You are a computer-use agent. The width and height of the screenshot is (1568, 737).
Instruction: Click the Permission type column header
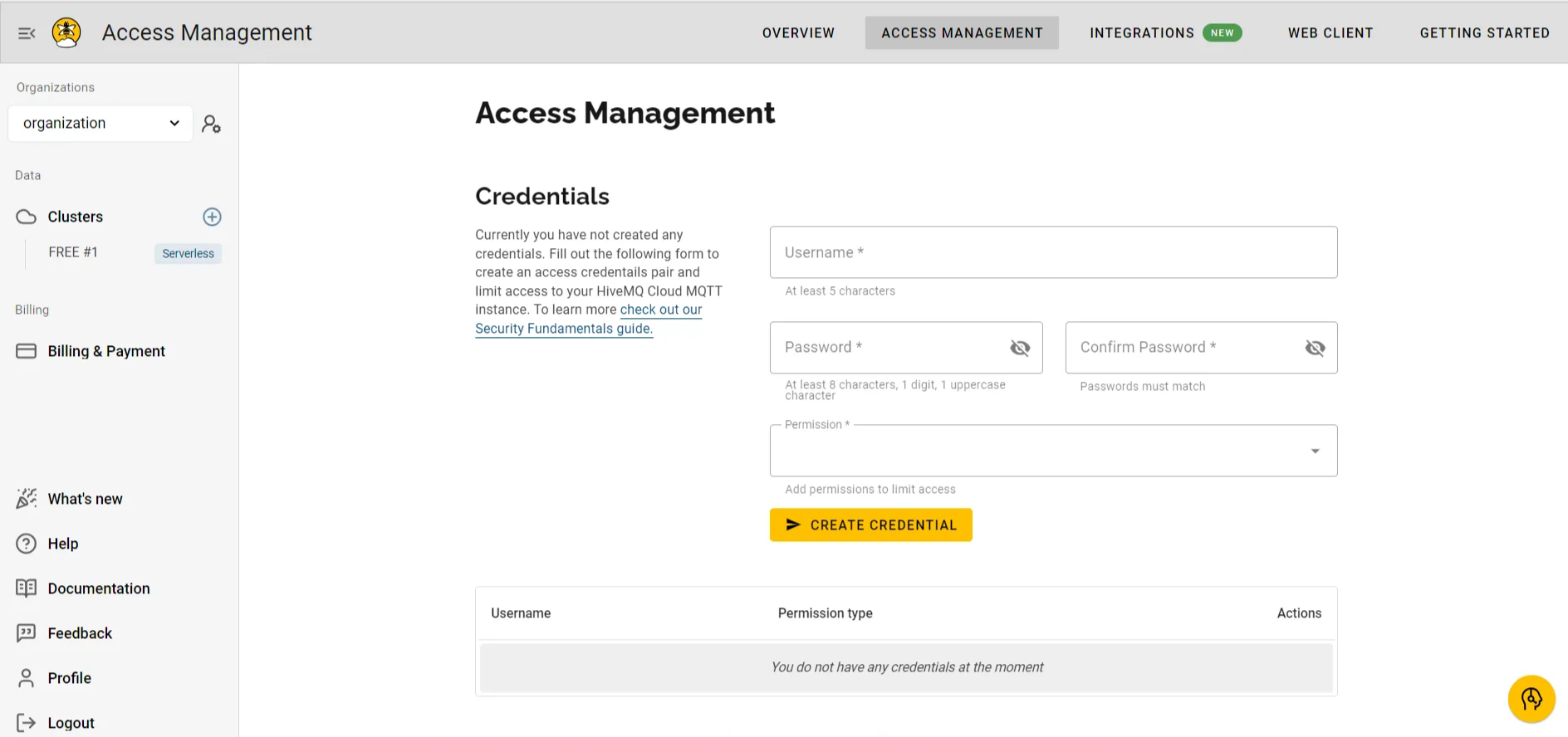point(825,613)
